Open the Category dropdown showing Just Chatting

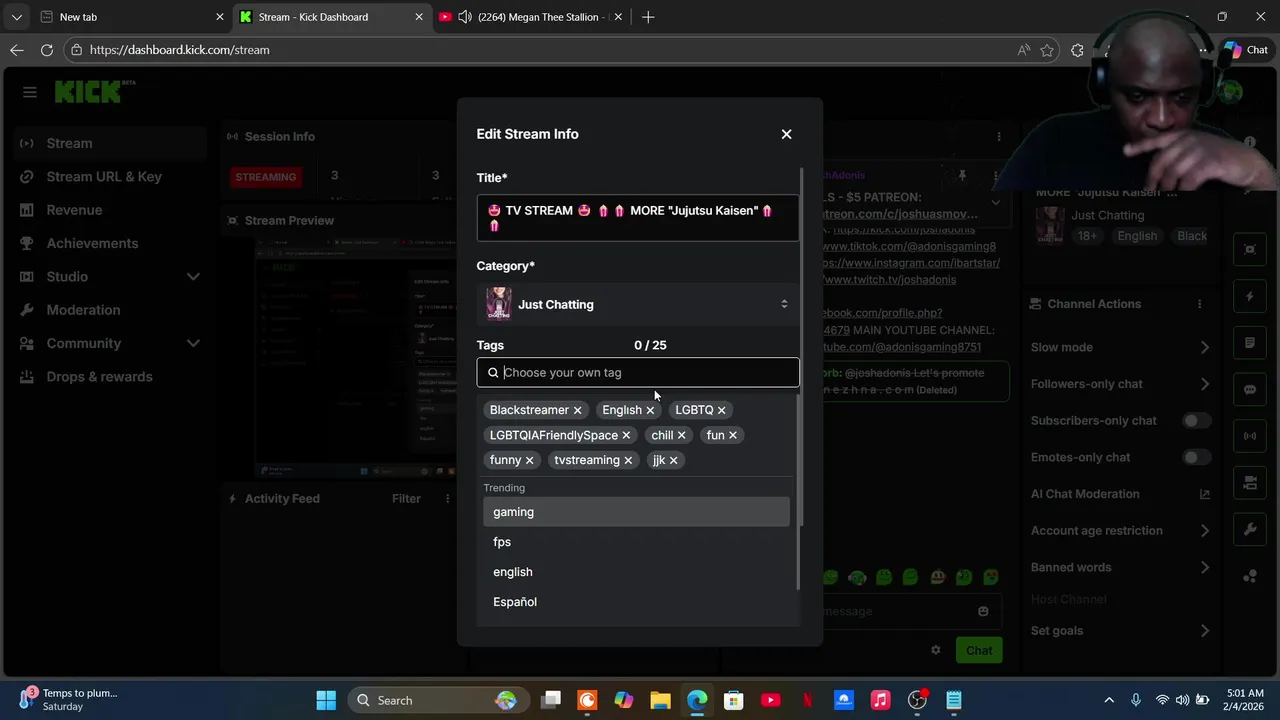tap(638, 304)
